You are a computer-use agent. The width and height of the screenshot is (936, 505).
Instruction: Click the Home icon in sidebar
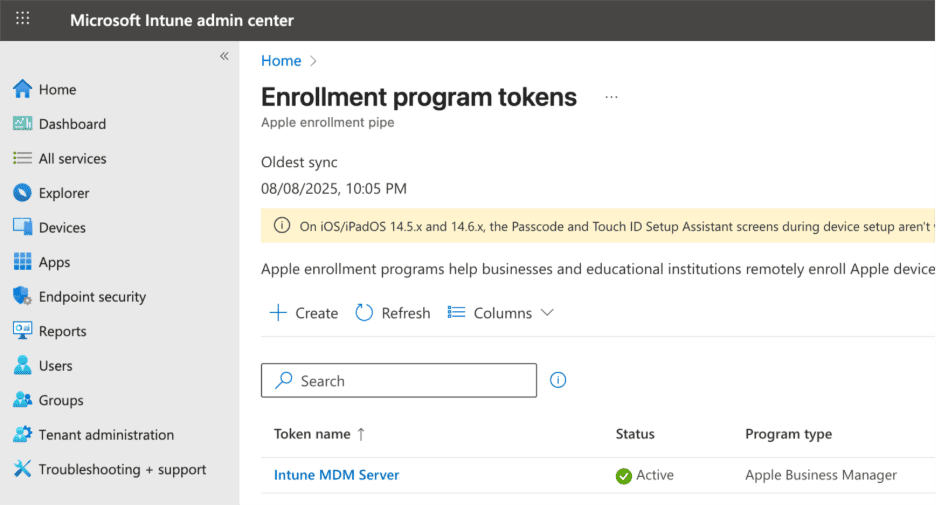tap(22, 89)
